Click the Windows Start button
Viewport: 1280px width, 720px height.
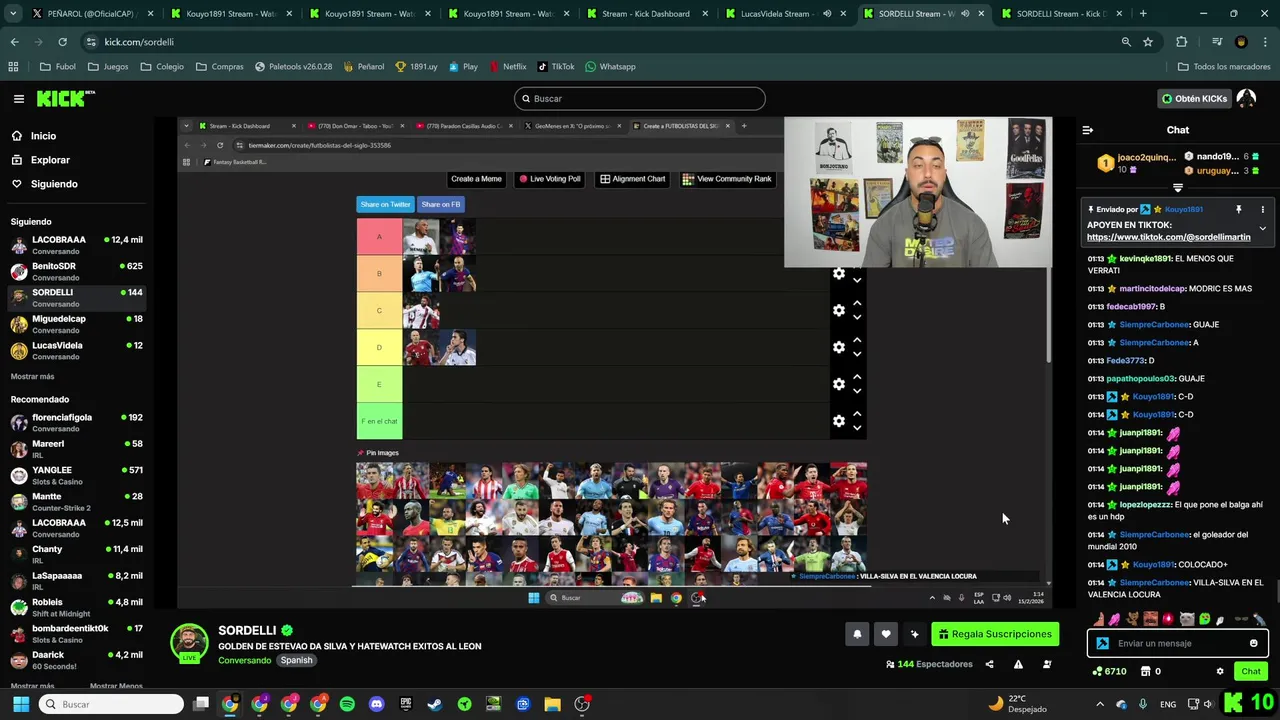[x=20, y=704]
